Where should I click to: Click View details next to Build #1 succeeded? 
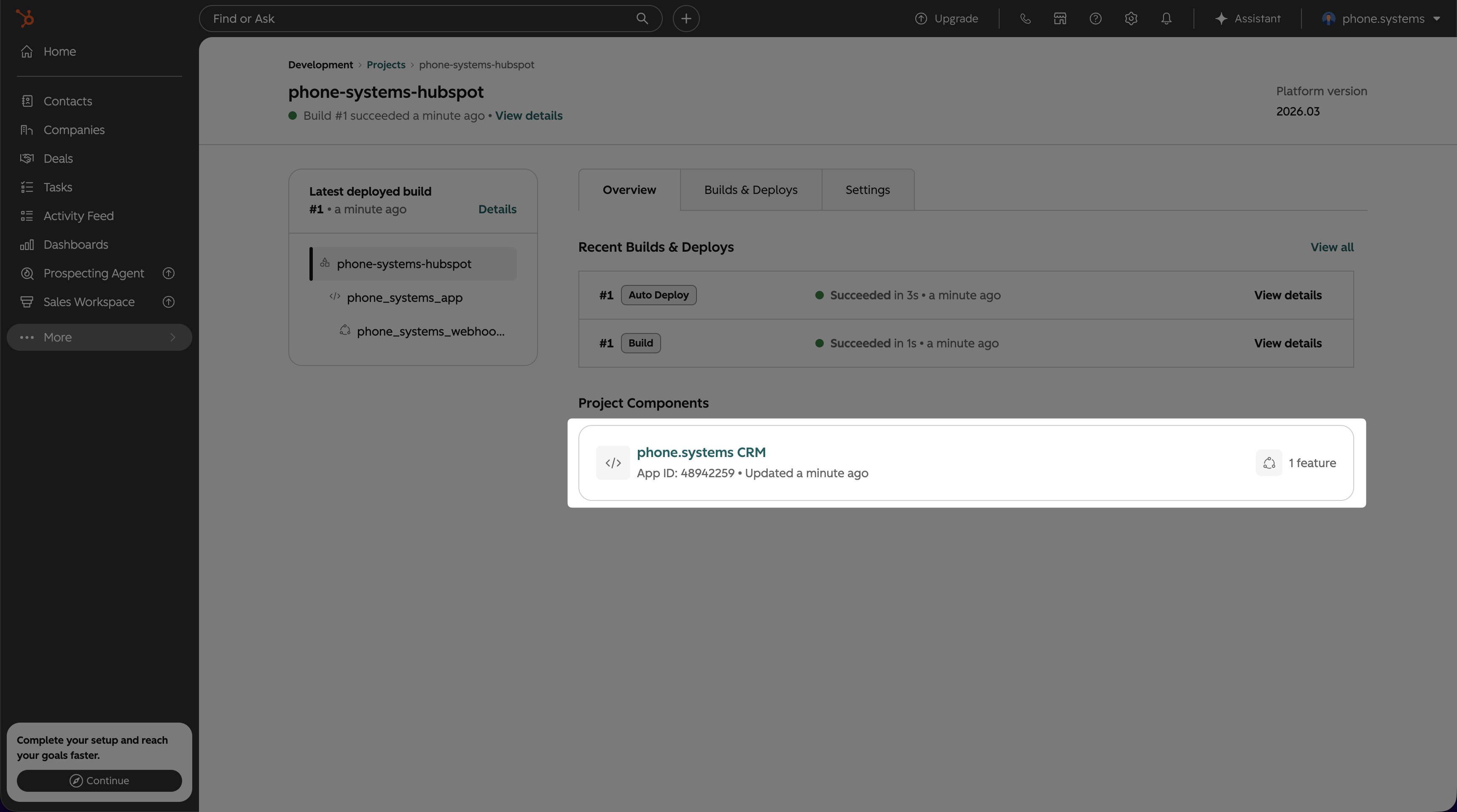pyautogui.click(x=529, y=116)
